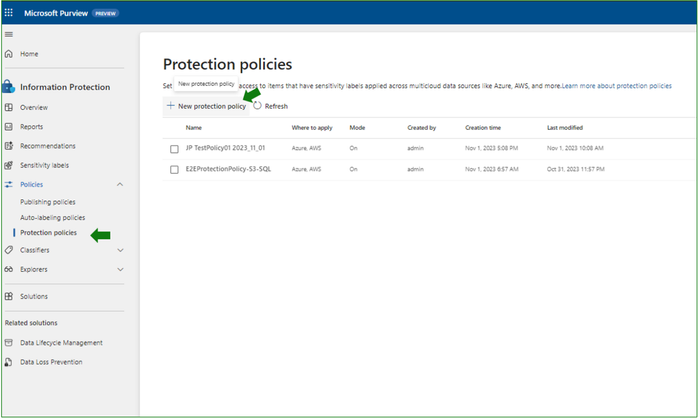Click the Reports sidebar icon
Screen dimensions: 700x420
pos(9,127)
